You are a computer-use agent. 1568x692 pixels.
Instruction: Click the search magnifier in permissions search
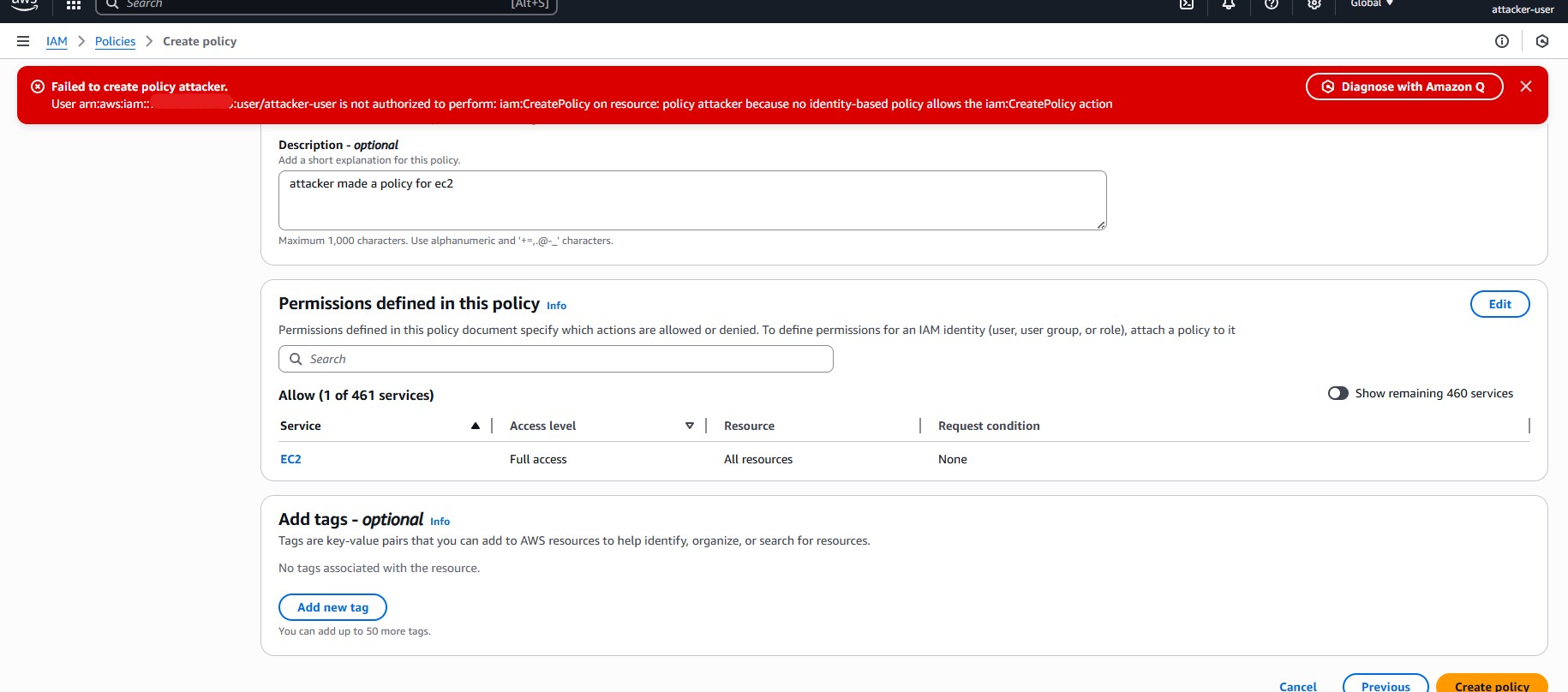click(x=296, y=359)
